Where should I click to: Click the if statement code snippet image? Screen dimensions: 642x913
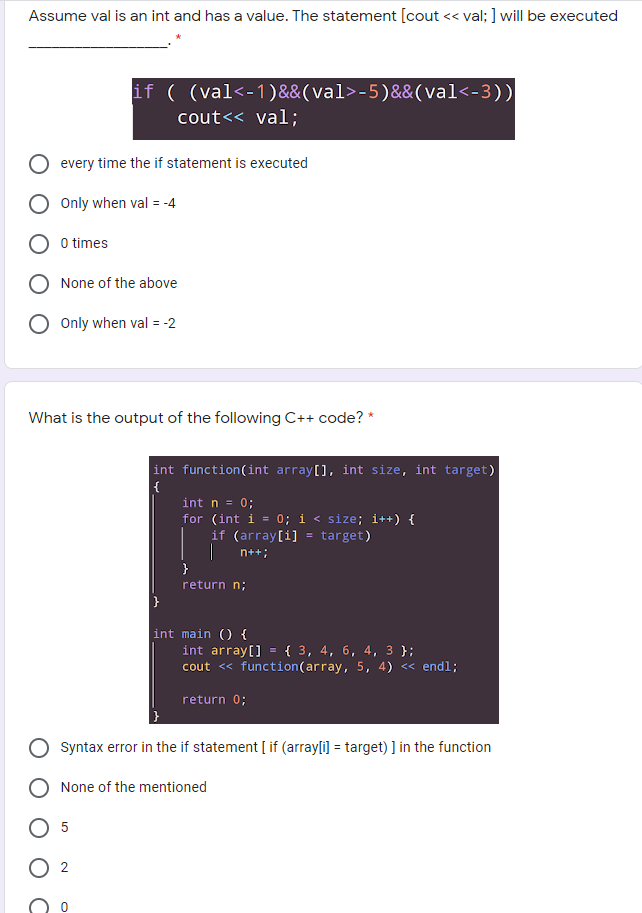(x=322, y=110)
